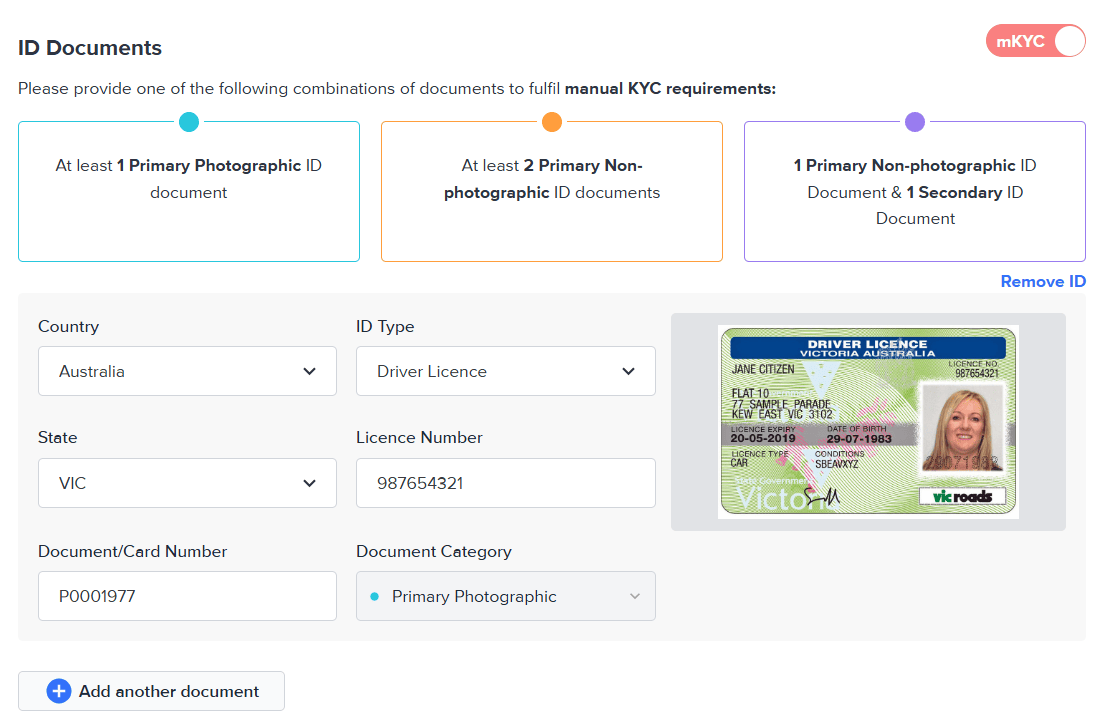
Task: Select the '1 Primary Photographic ID document' option
Action: pyautogui.click(x=189, y=191)
